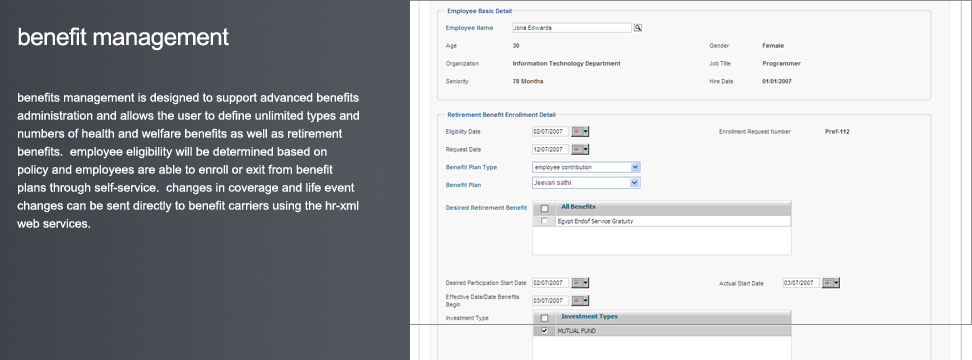The image size is (972, 360).
Task: Open calendar for Desired Participation Start Date
Action: (580, 283)
